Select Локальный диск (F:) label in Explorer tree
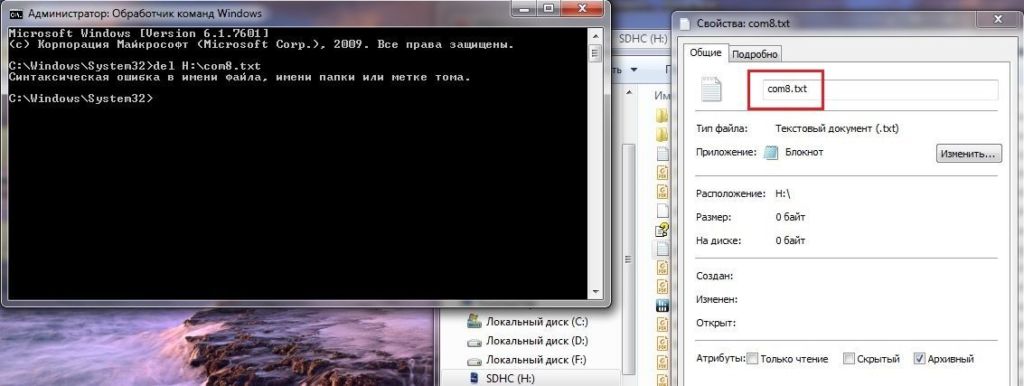Viewport: 1024px width, 386px height. click(x=536, y=360)
